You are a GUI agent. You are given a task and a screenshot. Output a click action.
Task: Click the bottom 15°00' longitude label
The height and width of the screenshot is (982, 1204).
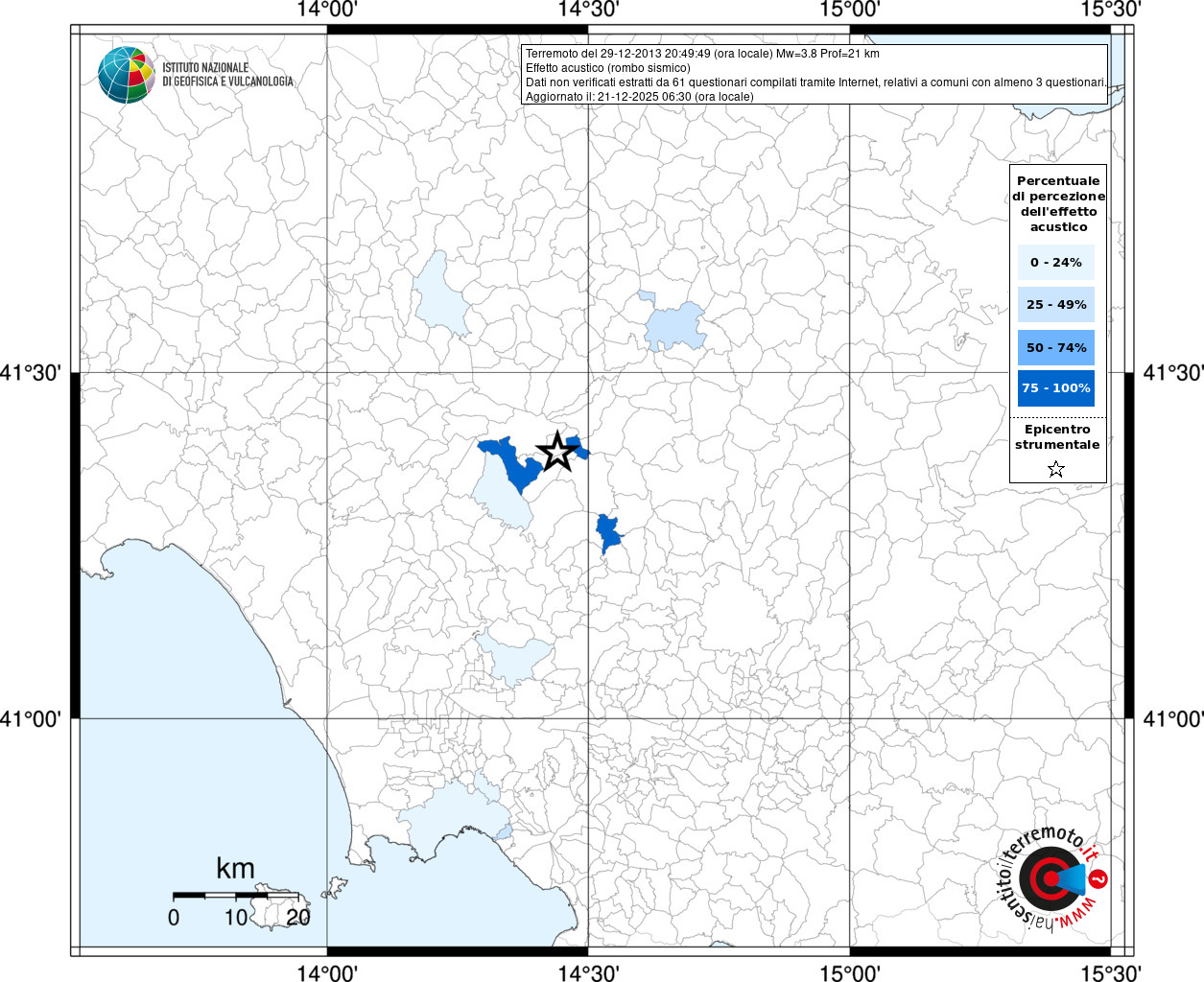point(850,972)
